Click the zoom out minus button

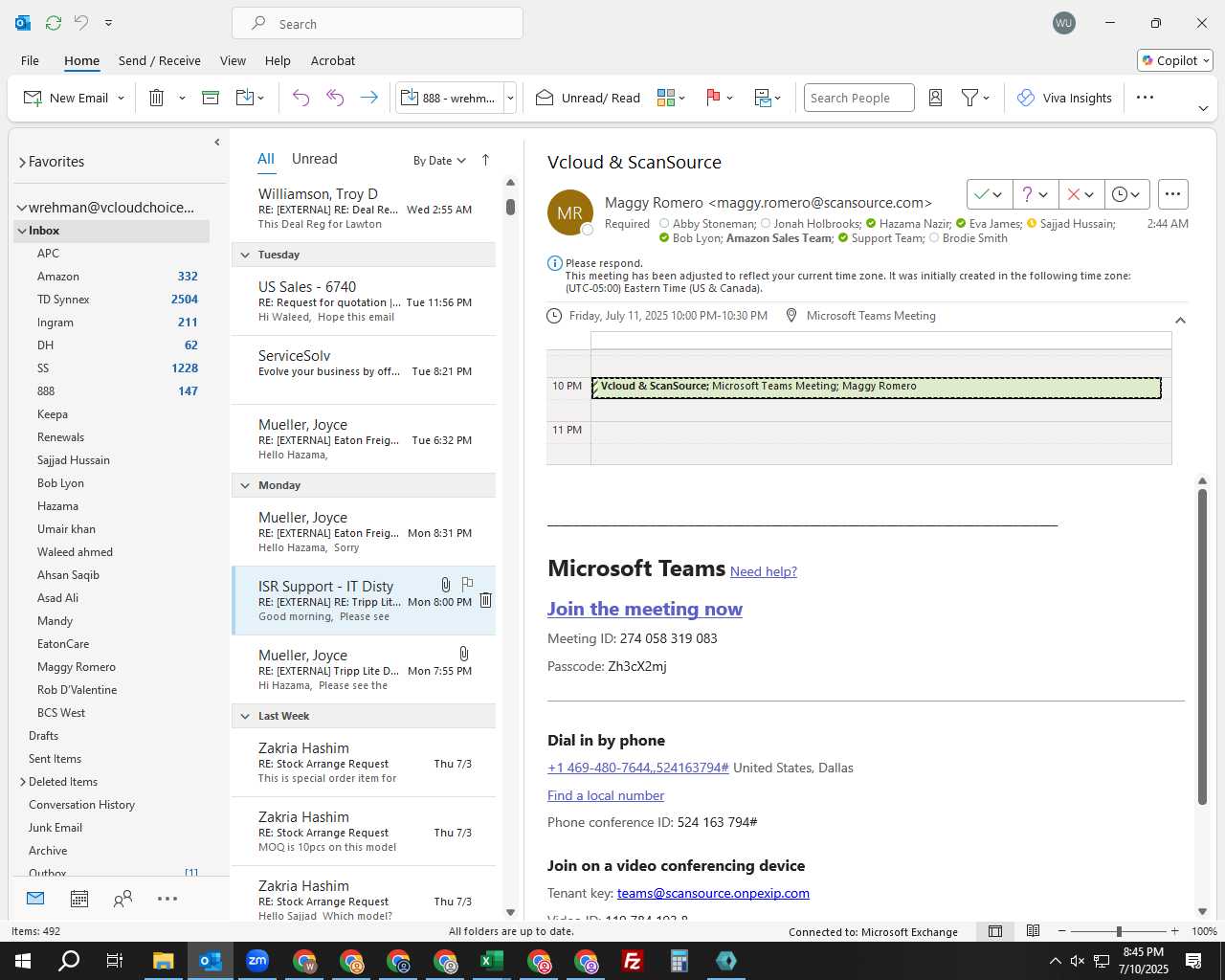pos(1062,931)
